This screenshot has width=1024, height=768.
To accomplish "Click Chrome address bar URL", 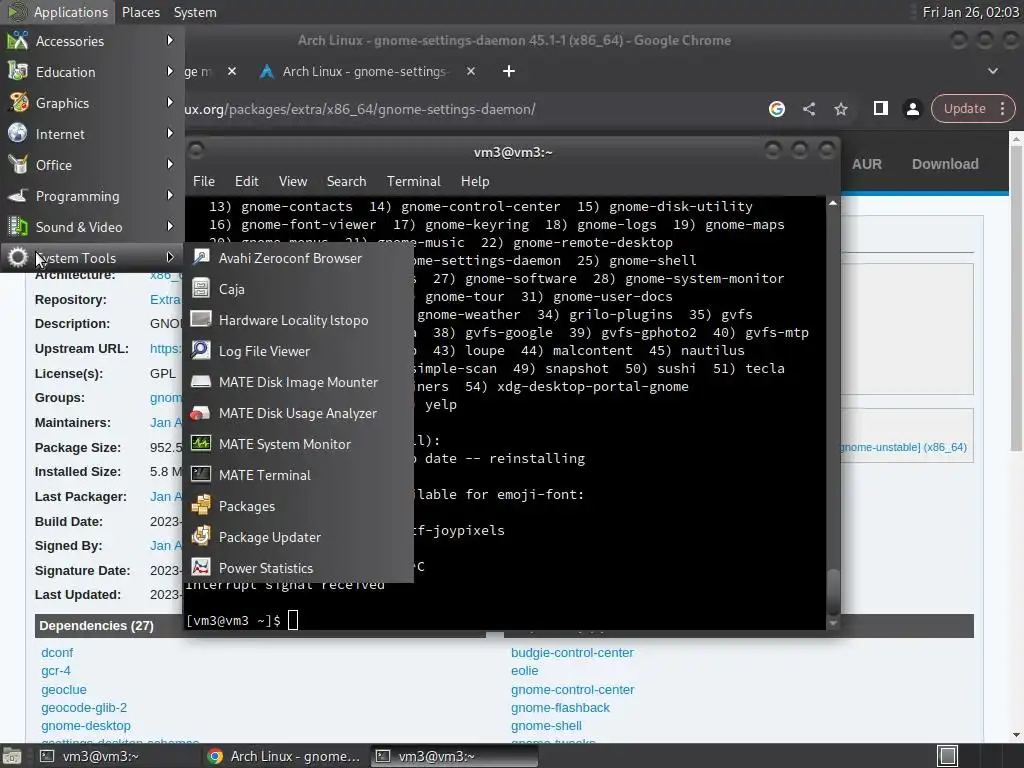I will click(359, 109).
